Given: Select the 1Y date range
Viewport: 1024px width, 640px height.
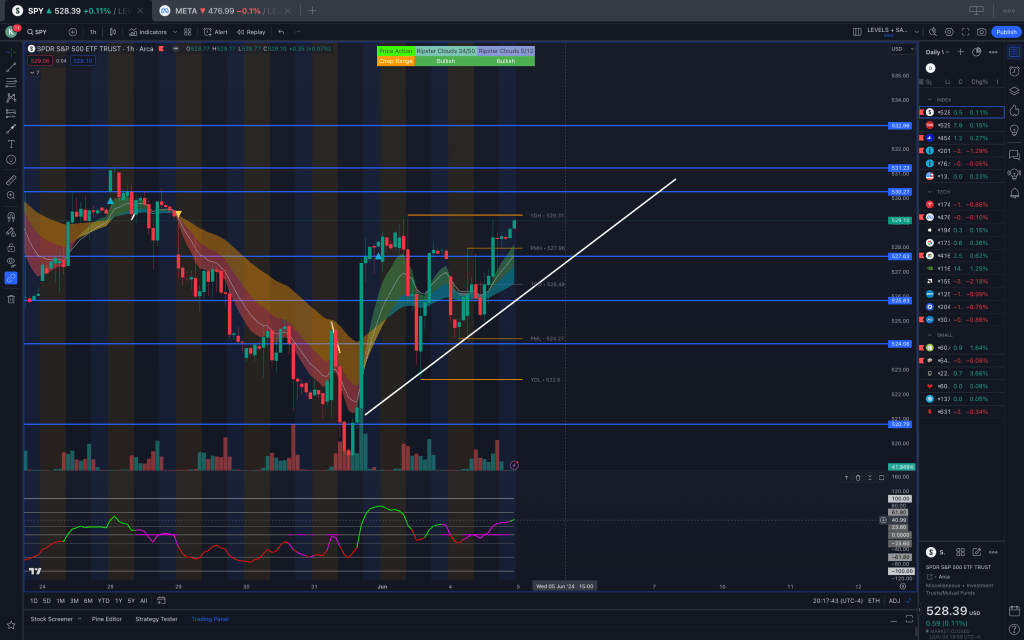Looking at the screenshot, I should tap(118, 601).
